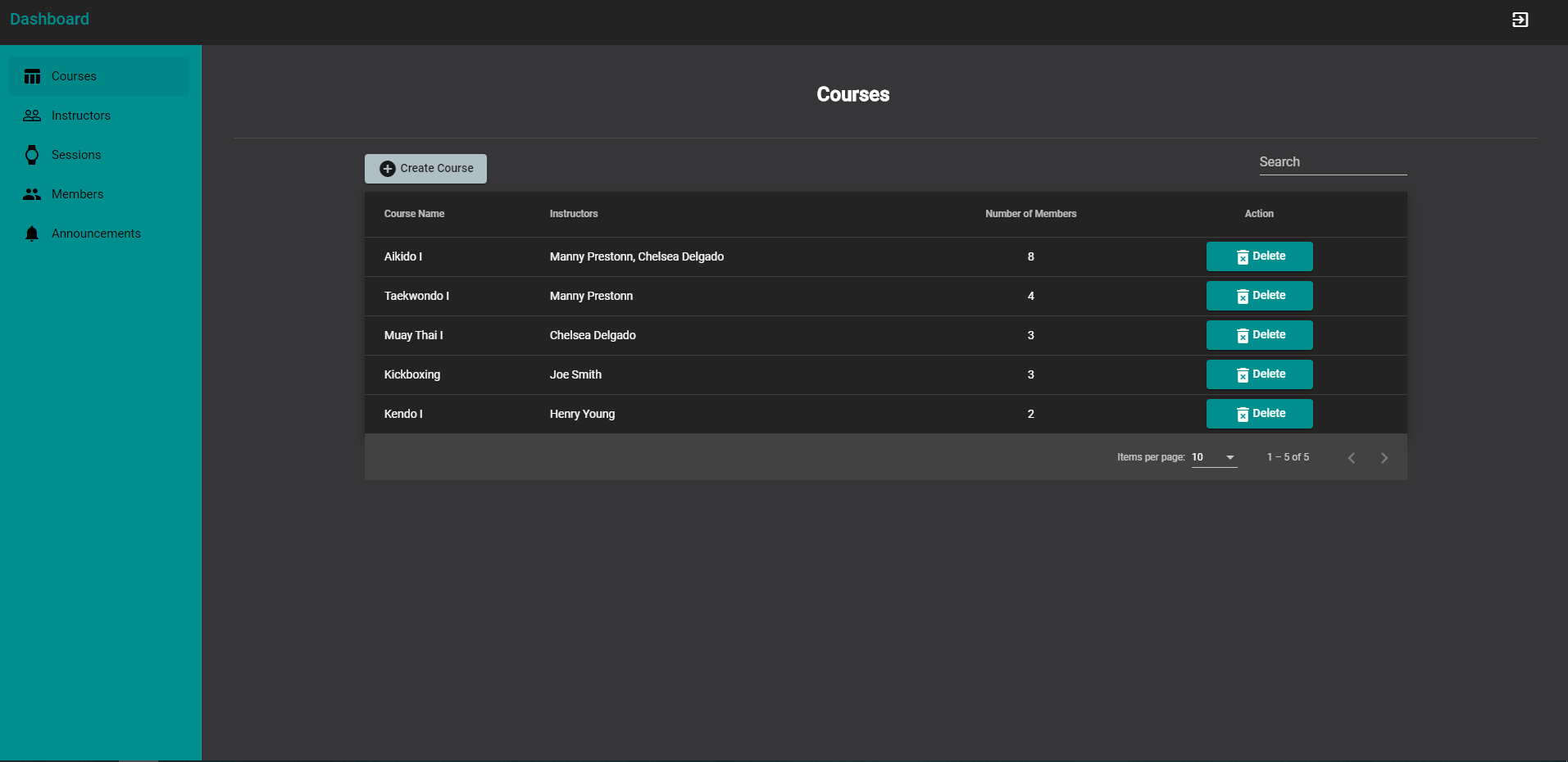The width and height of the screenshot is (1568, 762).
Task: Click the Announcements bell icon in sidebar
Action: pos(32,234)
